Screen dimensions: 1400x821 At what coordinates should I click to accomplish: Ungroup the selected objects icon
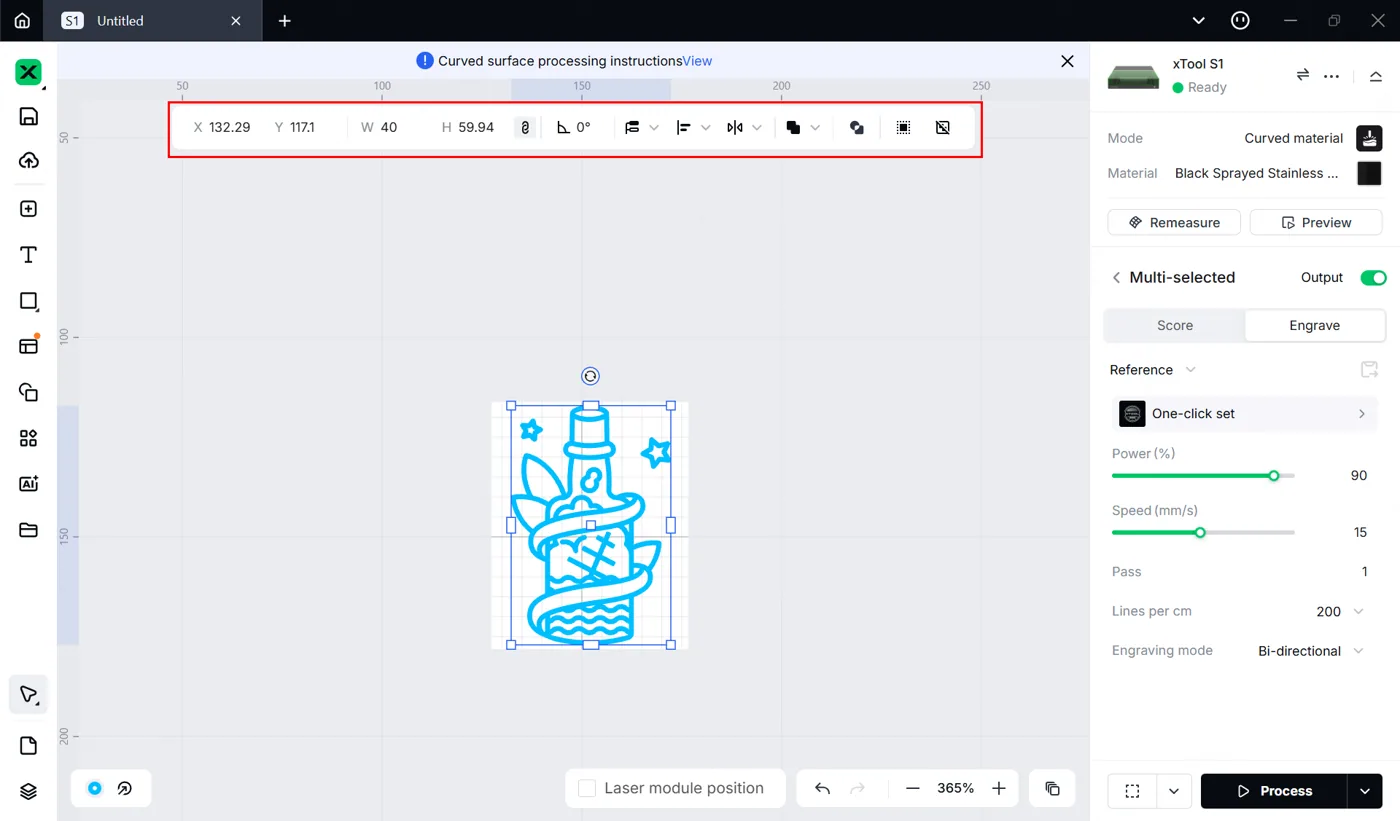942,128
